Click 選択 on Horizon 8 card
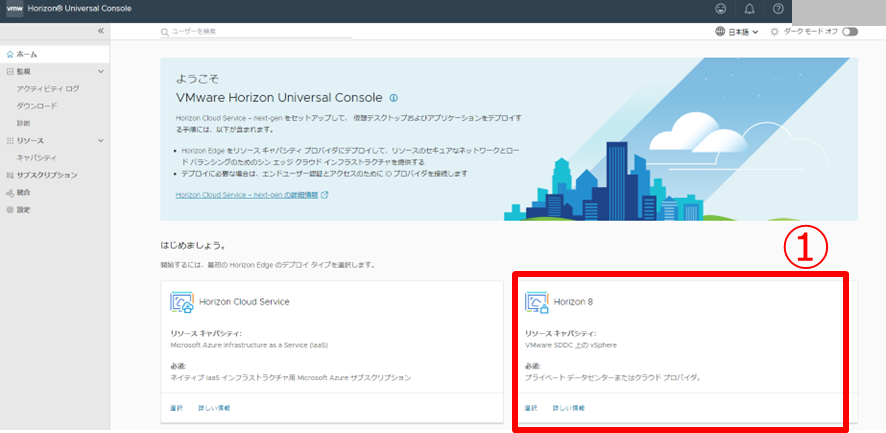 coord(531,408)
